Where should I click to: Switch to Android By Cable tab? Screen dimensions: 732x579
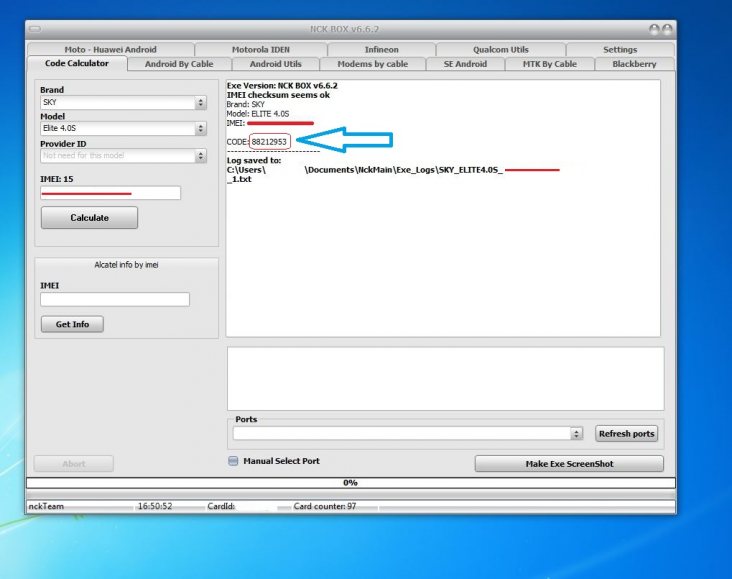(179, 64)
